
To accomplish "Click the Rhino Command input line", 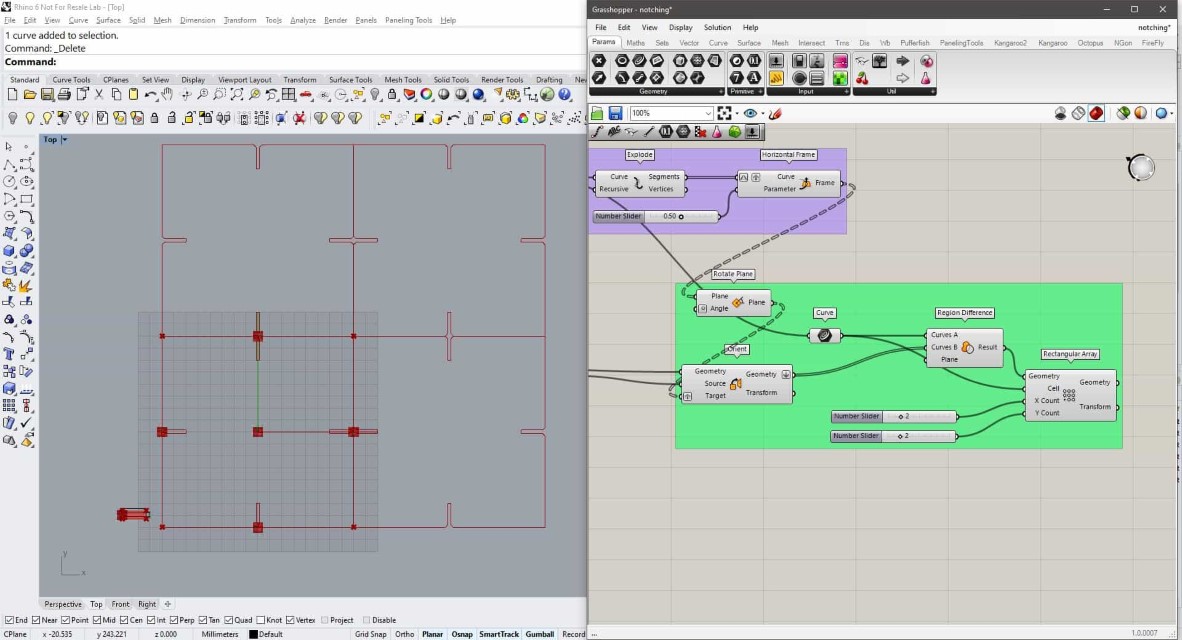I will (294, 62).
